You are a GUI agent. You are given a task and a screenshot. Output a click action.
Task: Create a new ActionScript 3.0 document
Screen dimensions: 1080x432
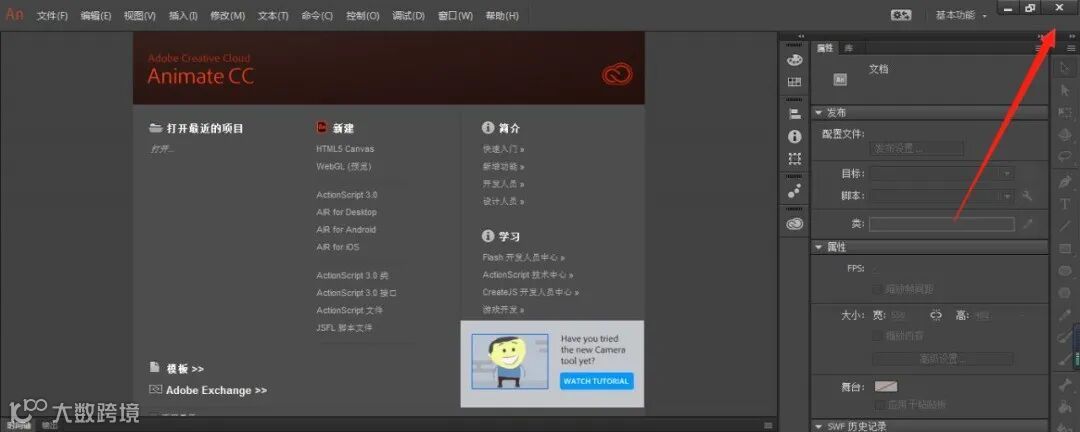coord(346,195)
